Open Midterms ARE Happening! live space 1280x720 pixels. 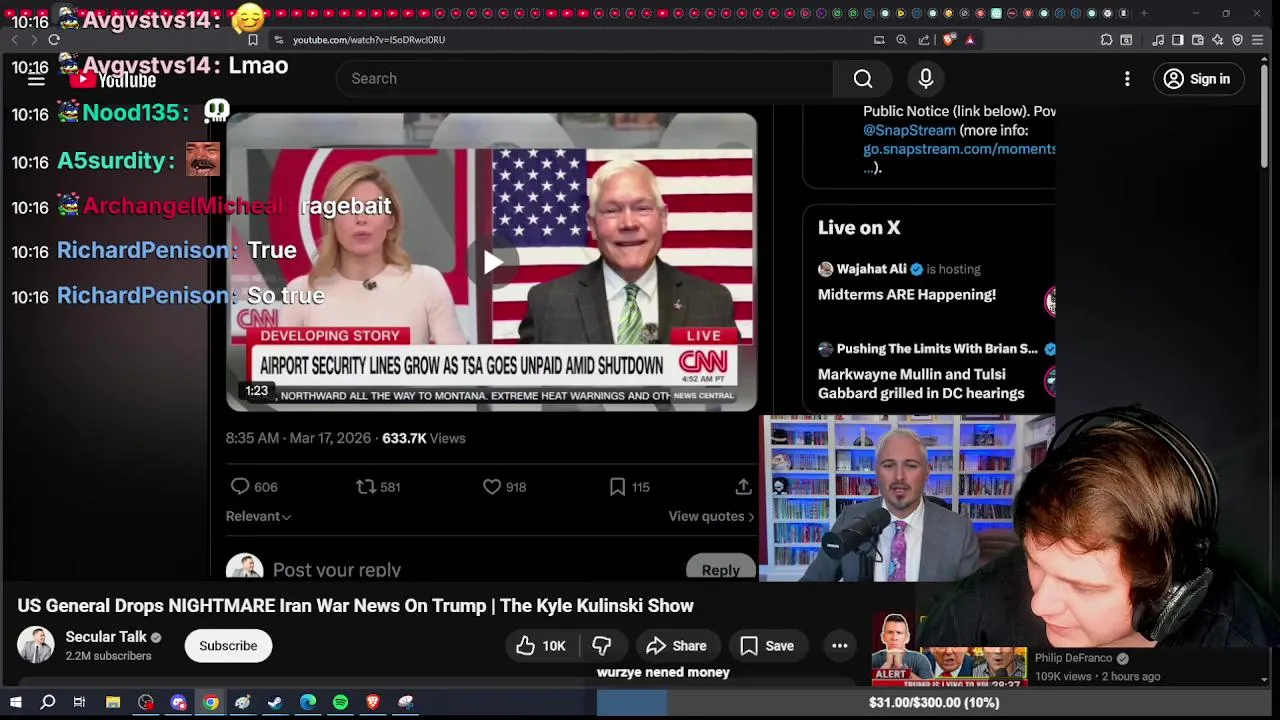click(907, 295)
